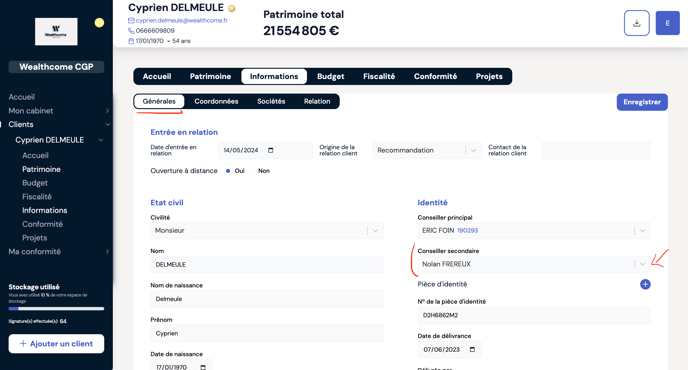The image size is (688, 370).
Task: Switch to the Budget top tab
Action: pyautogui.click(x=330, y=76)
